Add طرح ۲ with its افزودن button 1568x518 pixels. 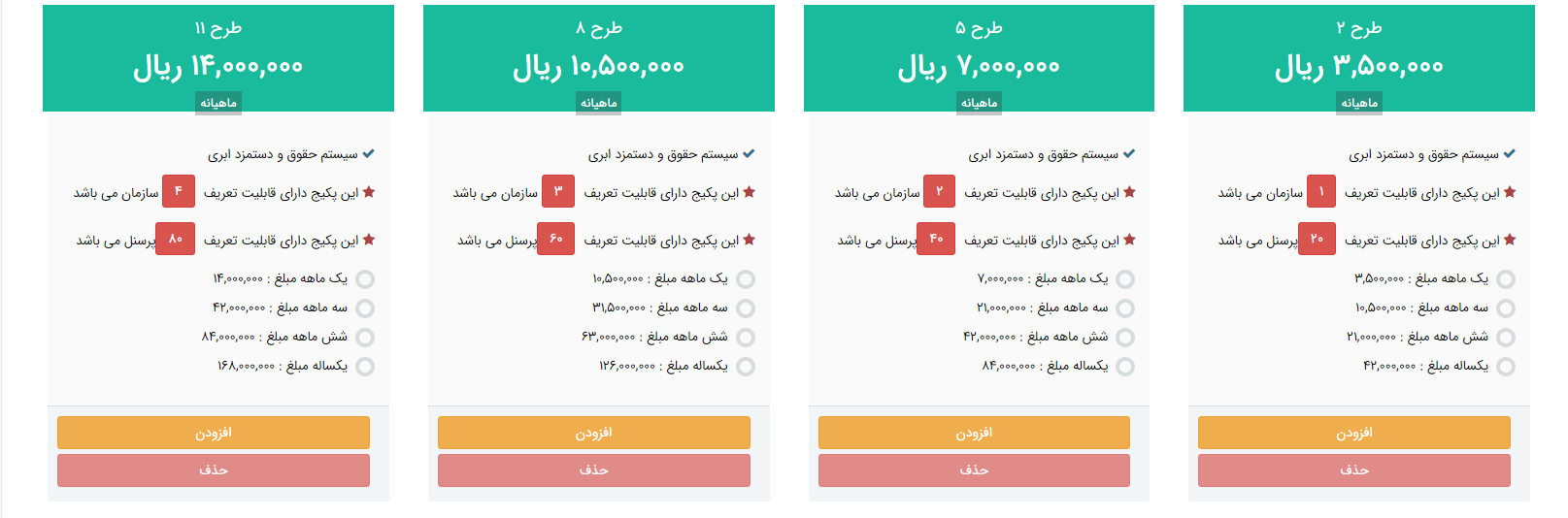1353,433
